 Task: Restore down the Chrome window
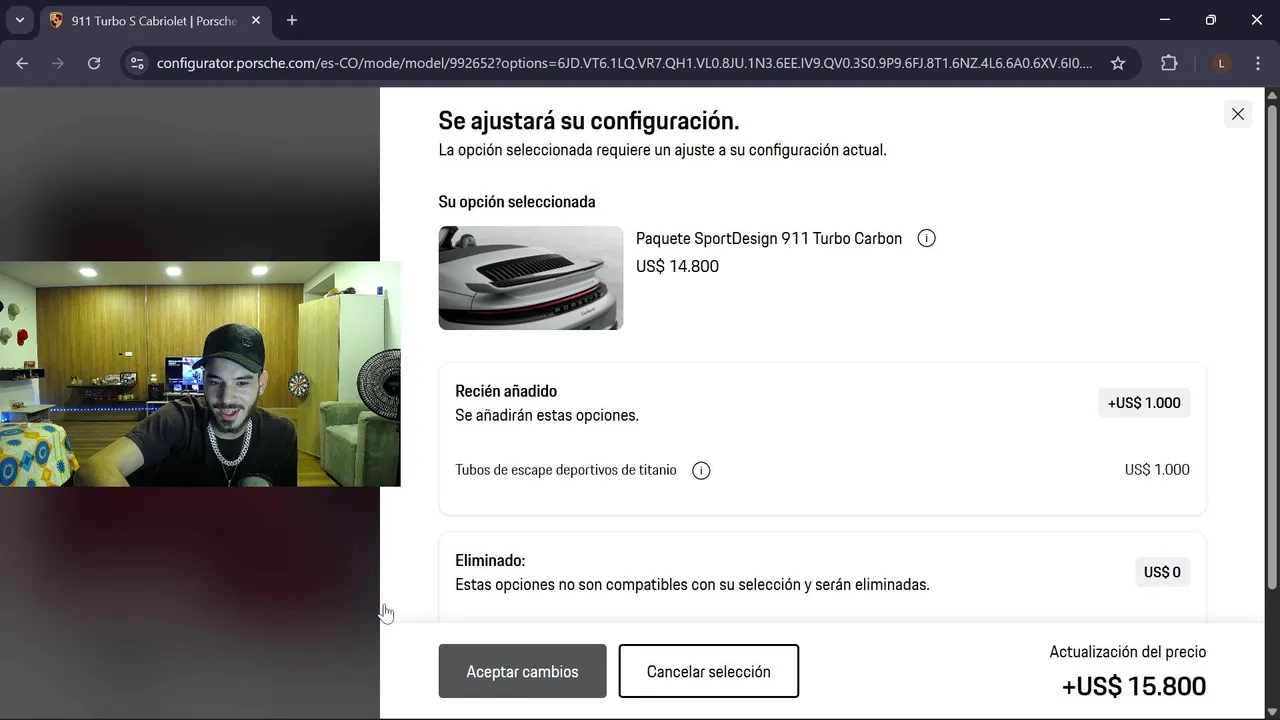coord(1211,20)
